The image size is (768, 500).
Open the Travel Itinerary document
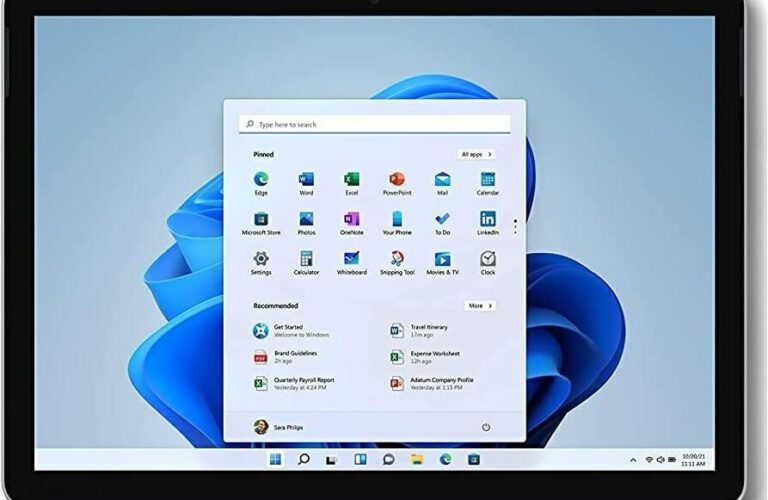419,331
